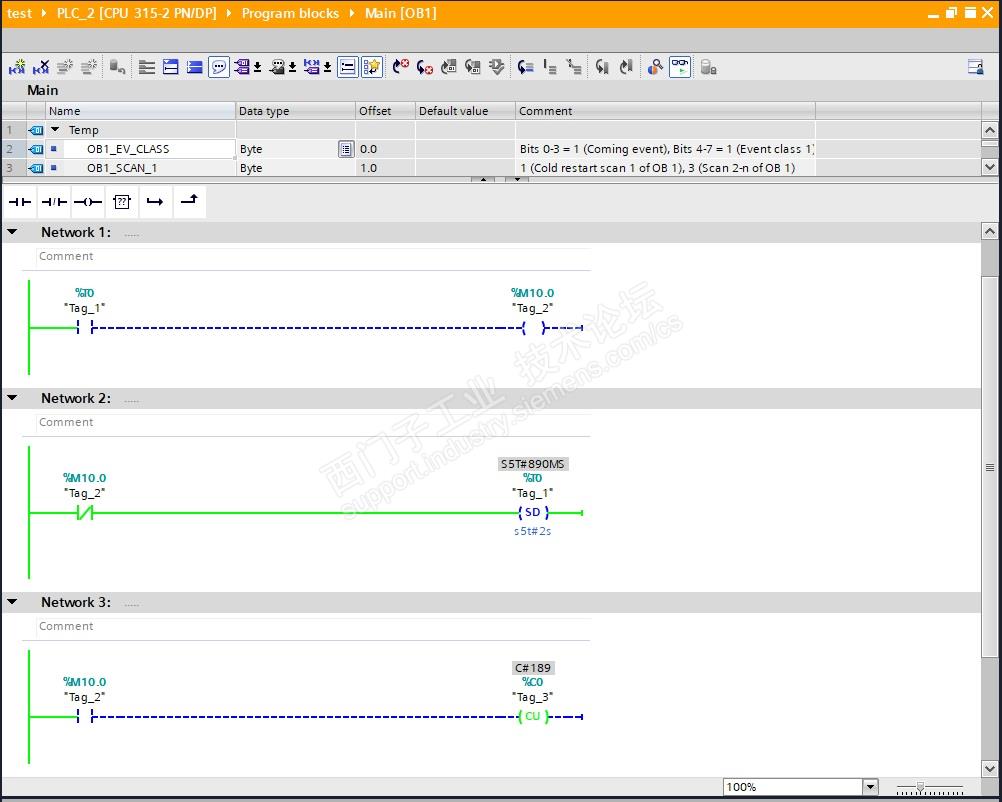Select the %M10.0 output coil in Network 1
Viewport: 1002px width, 802px height.
pos(534,327)
